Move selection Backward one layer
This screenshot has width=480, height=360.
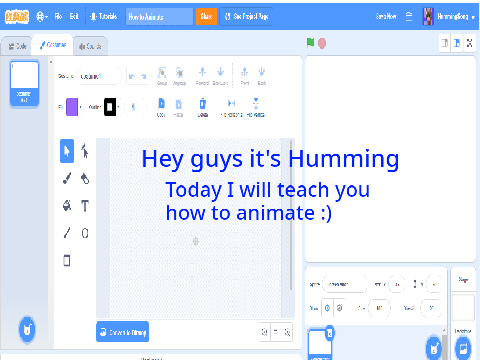click(220, 76)
